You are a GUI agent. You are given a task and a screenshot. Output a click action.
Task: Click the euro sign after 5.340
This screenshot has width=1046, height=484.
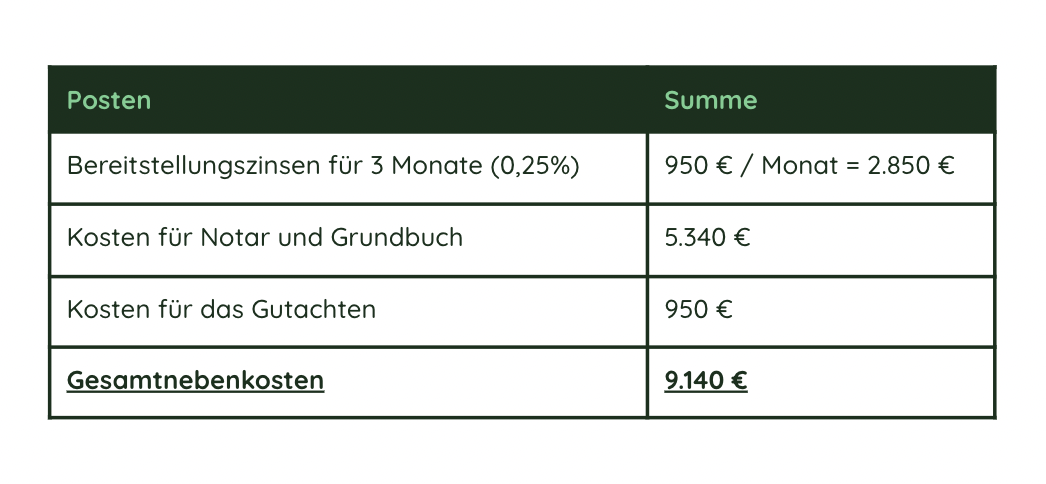(742, 238)
